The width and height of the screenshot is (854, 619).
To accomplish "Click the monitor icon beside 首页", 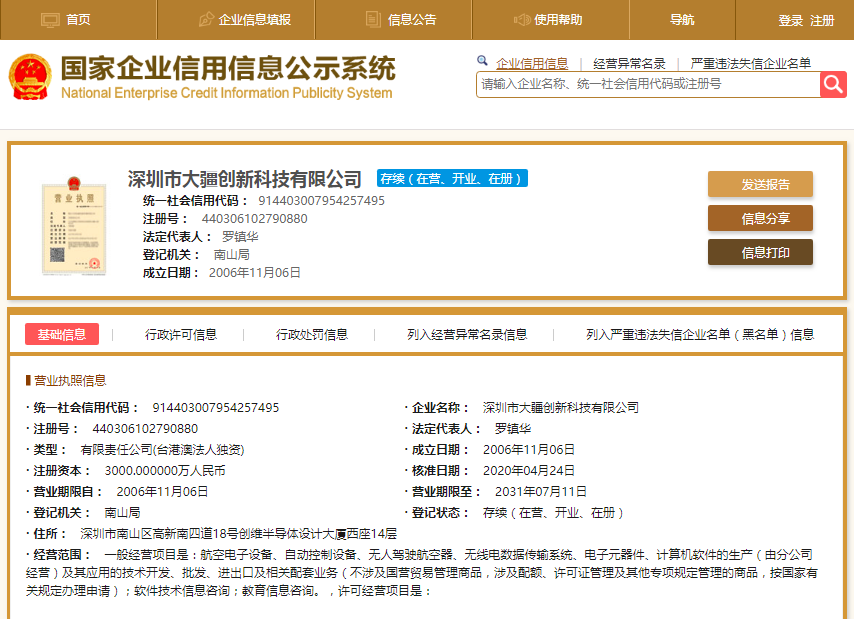I will [50, 20].
